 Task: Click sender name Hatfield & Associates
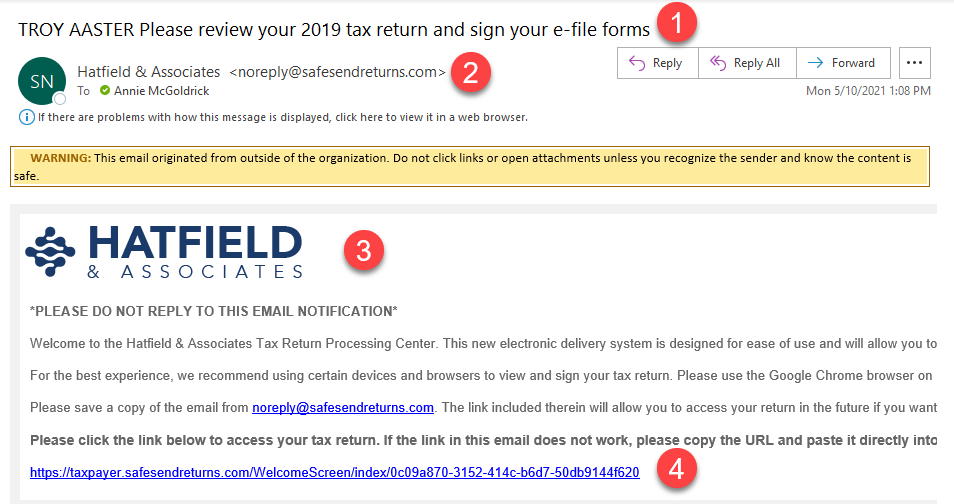pyautogui.click(x=148, y=72)
